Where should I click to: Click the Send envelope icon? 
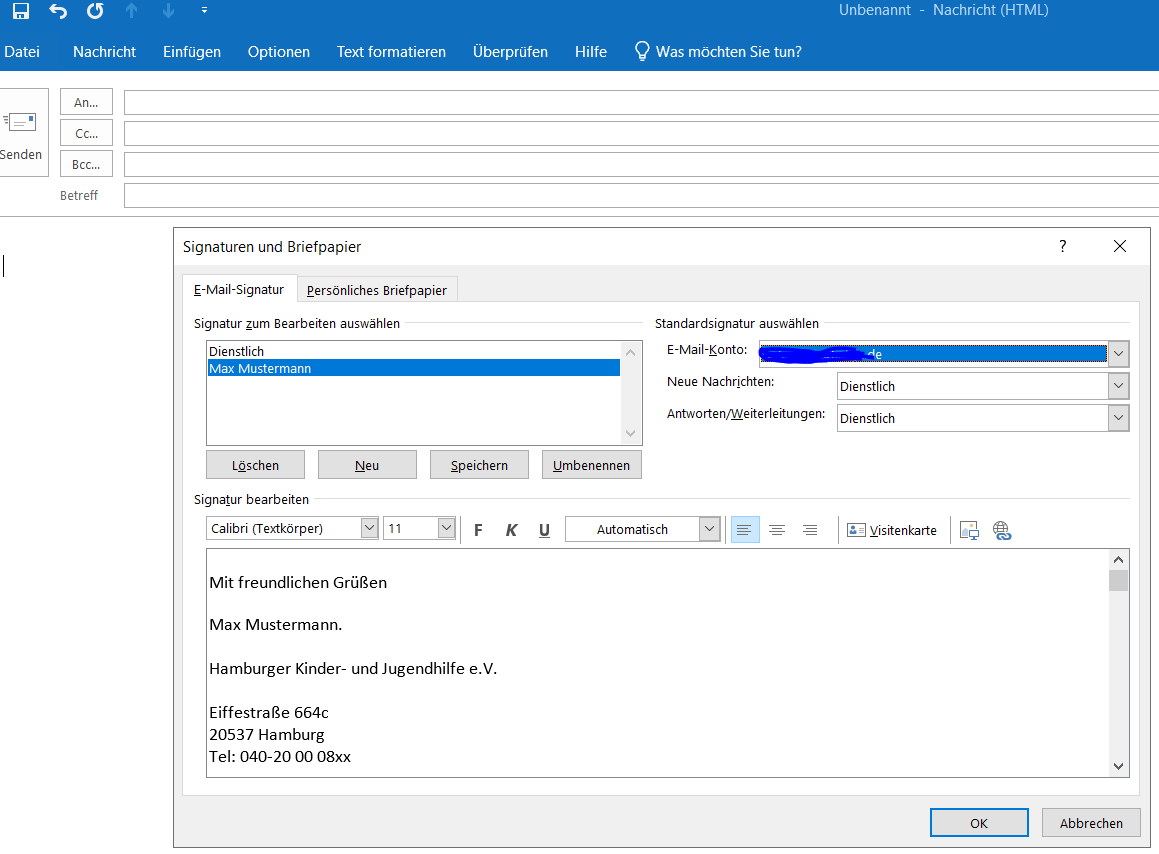[20, 122]
